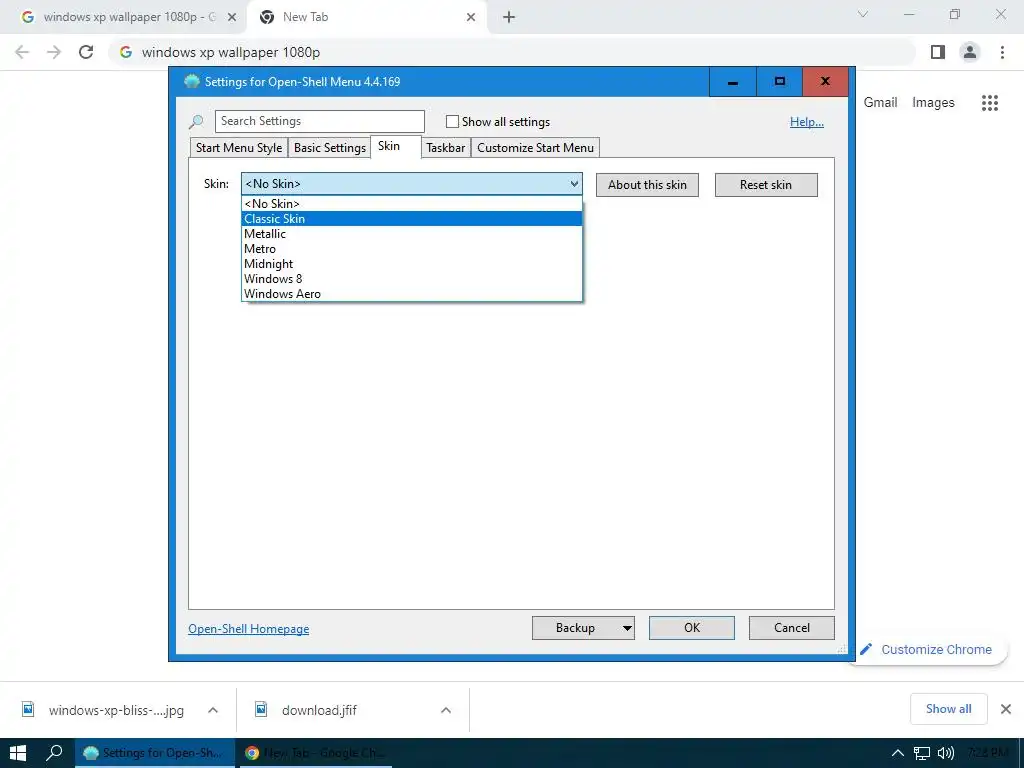Close the windows xp wallpaper tab

[x=232, y=17]
